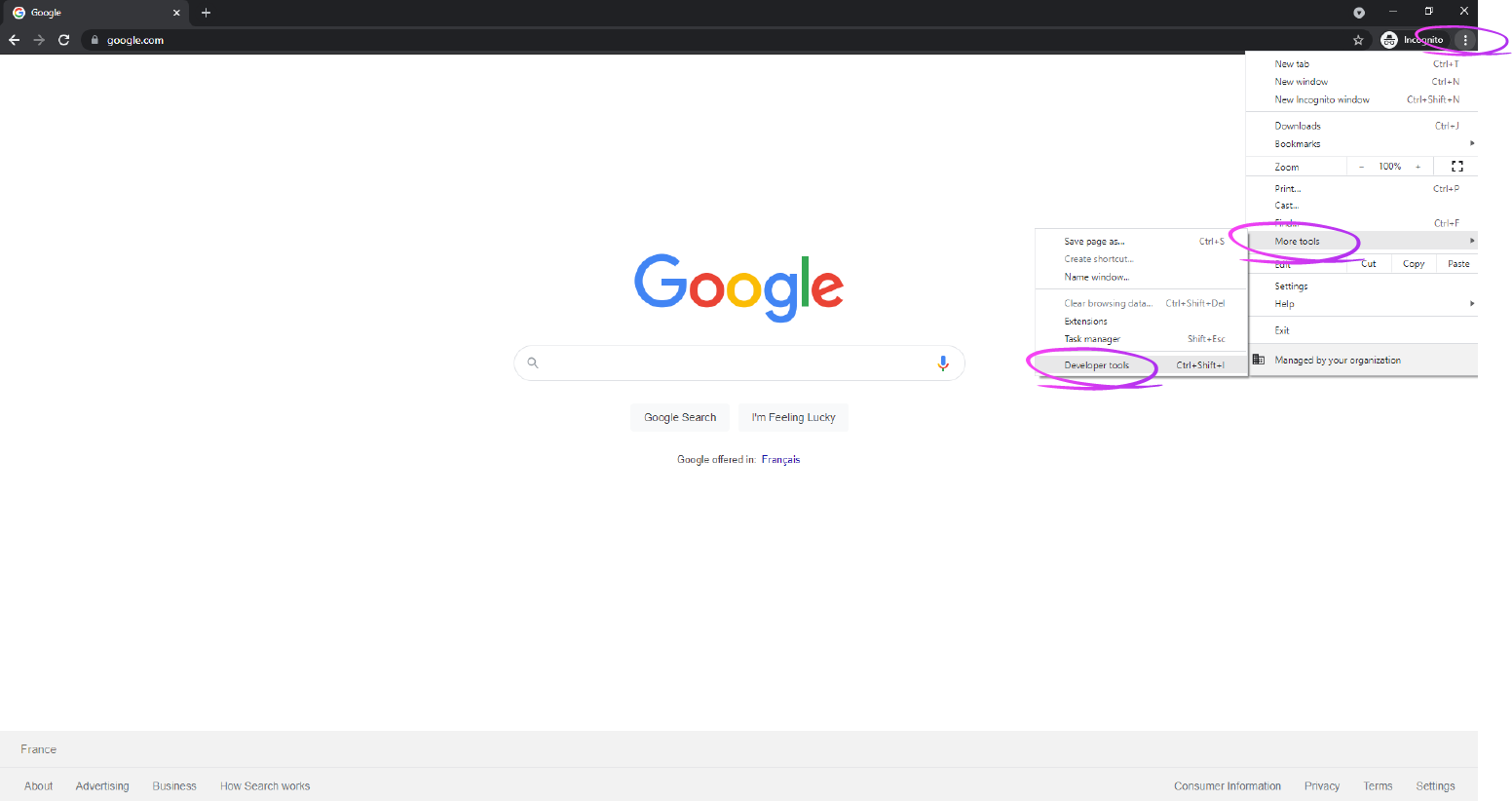Click I'm Feeling Lucky button
The height and width of the screenshot is (802, 1512).
[x=793, y=417]
